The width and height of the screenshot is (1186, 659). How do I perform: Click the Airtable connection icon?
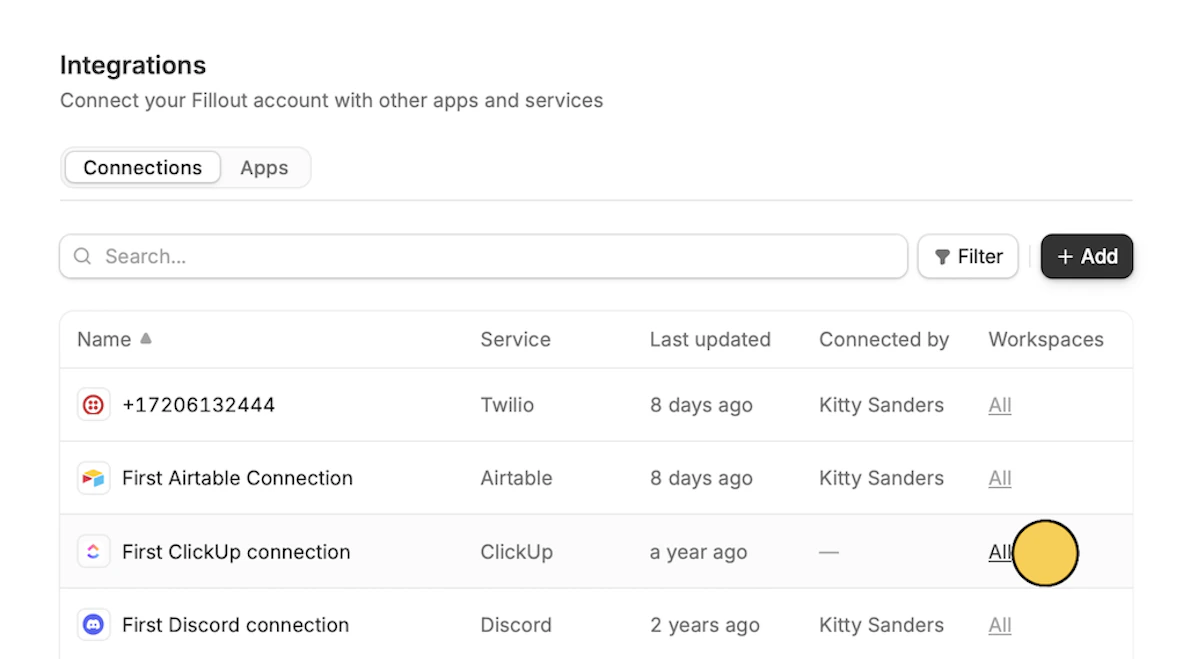93,478
